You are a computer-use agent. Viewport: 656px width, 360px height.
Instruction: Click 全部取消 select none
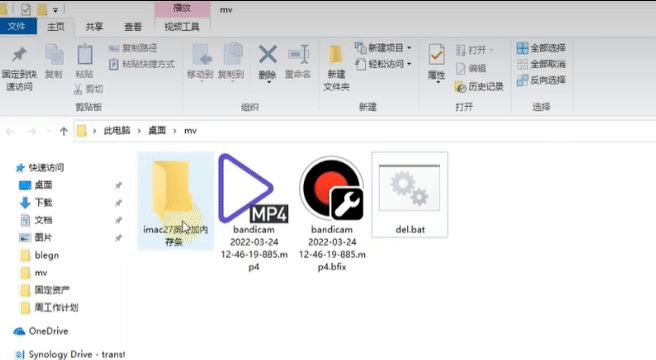[x=541, y=64]
